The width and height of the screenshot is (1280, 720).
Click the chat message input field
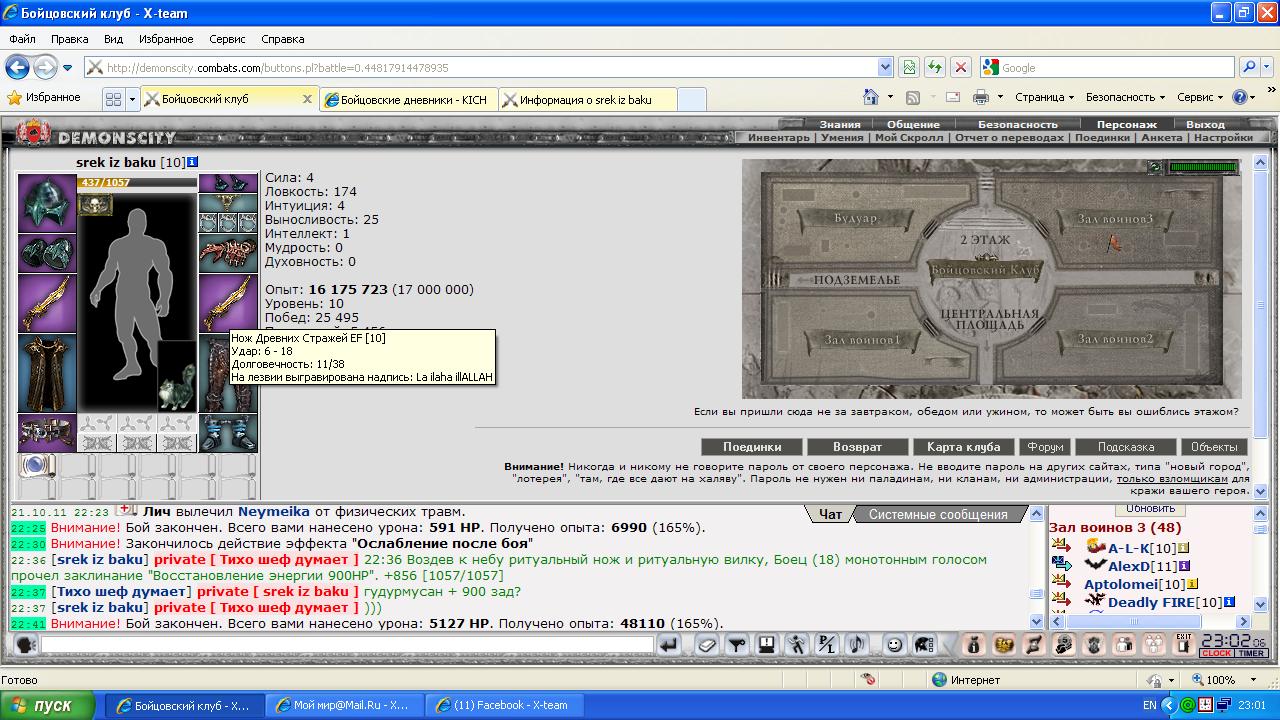347,646
